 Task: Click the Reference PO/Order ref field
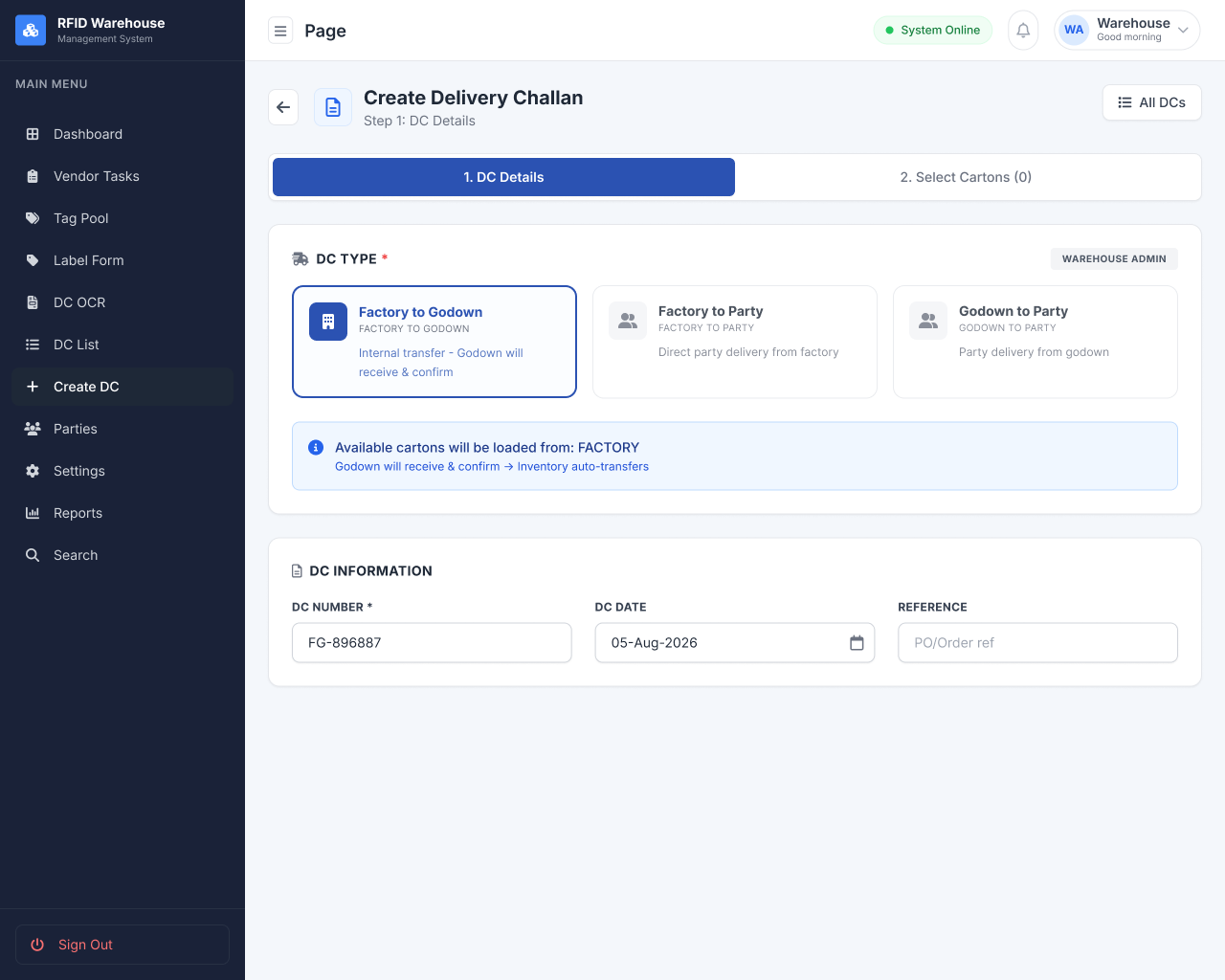(1037, 643)
